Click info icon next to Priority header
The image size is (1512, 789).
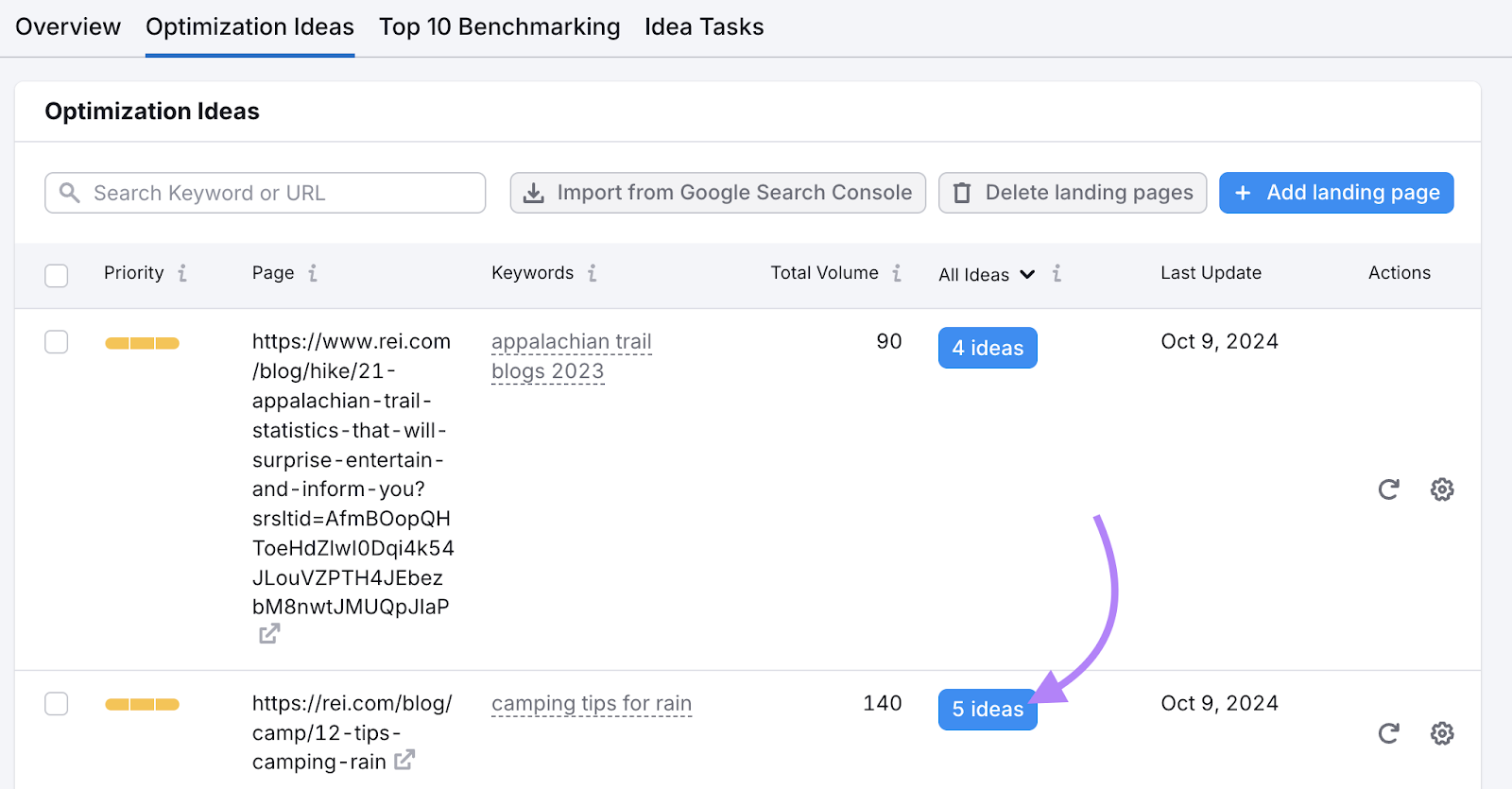[182, 273]
